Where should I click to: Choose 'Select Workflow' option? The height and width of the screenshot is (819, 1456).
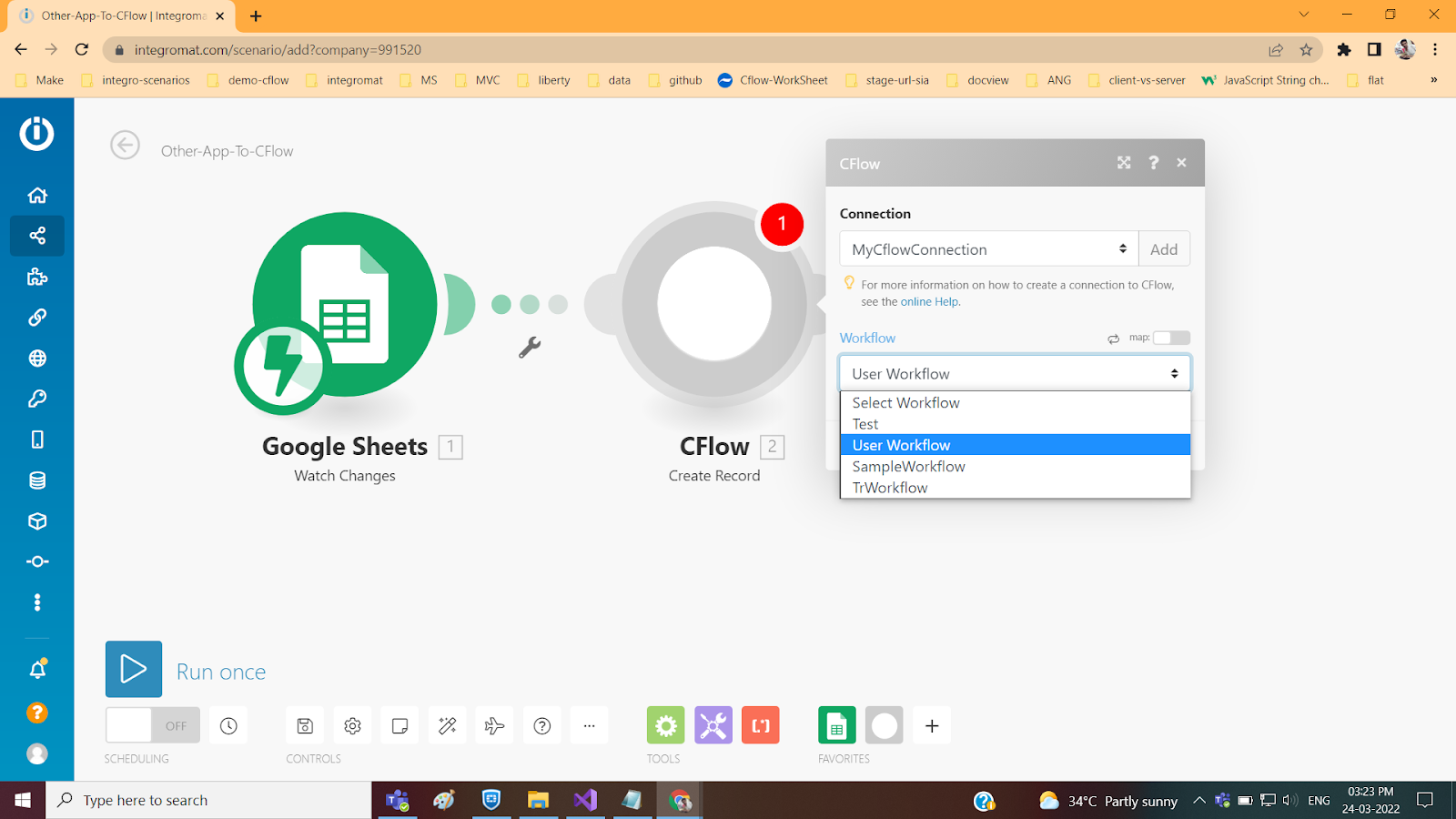click(1015, 402)
